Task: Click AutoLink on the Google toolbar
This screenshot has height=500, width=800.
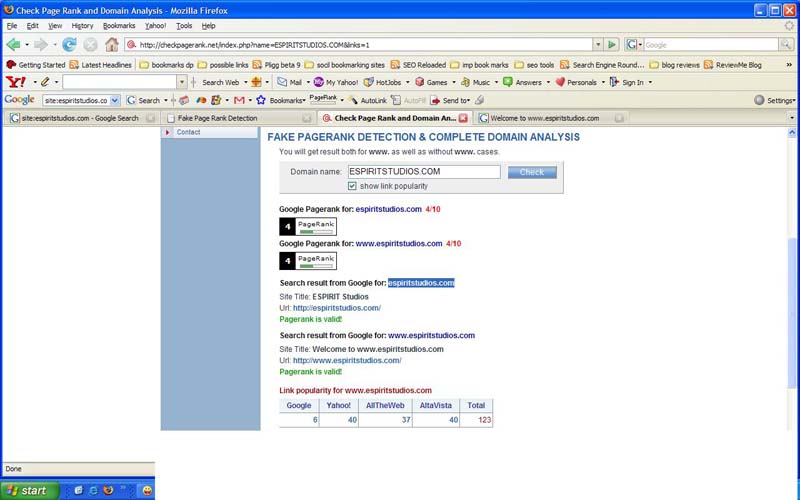Action: (368, 101)
